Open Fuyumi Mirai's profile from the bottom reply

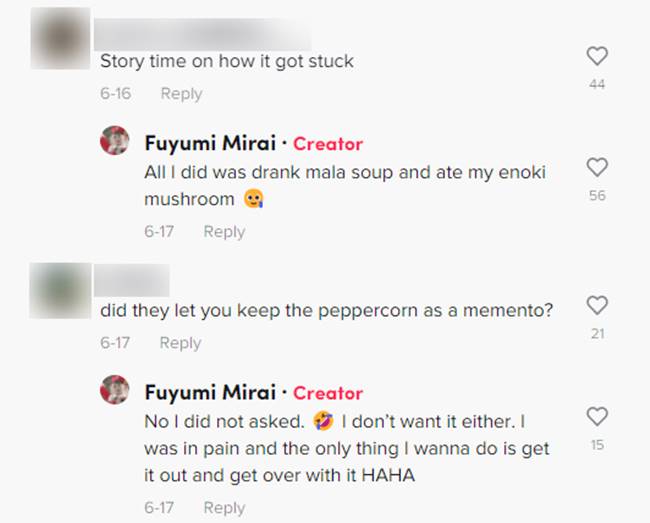[x=210, y=392]
